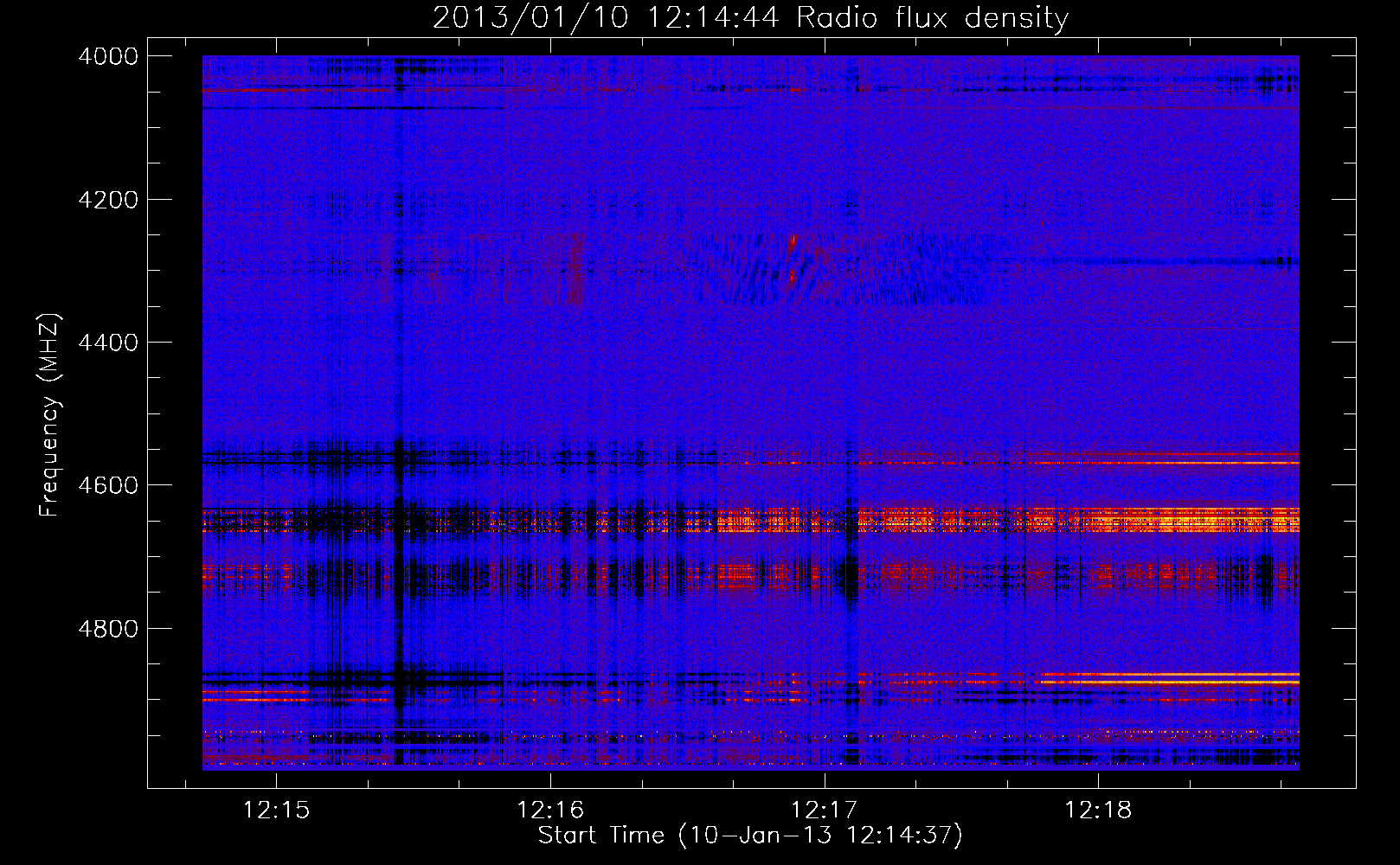The width and height of the screenshot is (1400, 865).
Task: Click the 4400 frequency axis label
Action: coord(107,343)
